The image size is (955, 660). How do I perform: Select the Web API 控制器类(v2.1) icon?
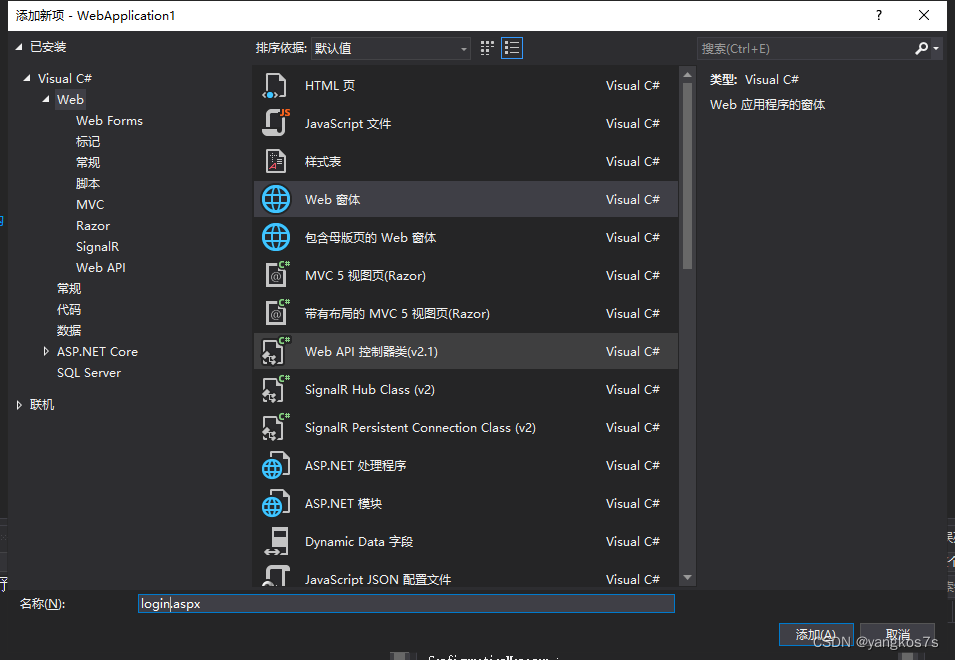tap(275, 351)
